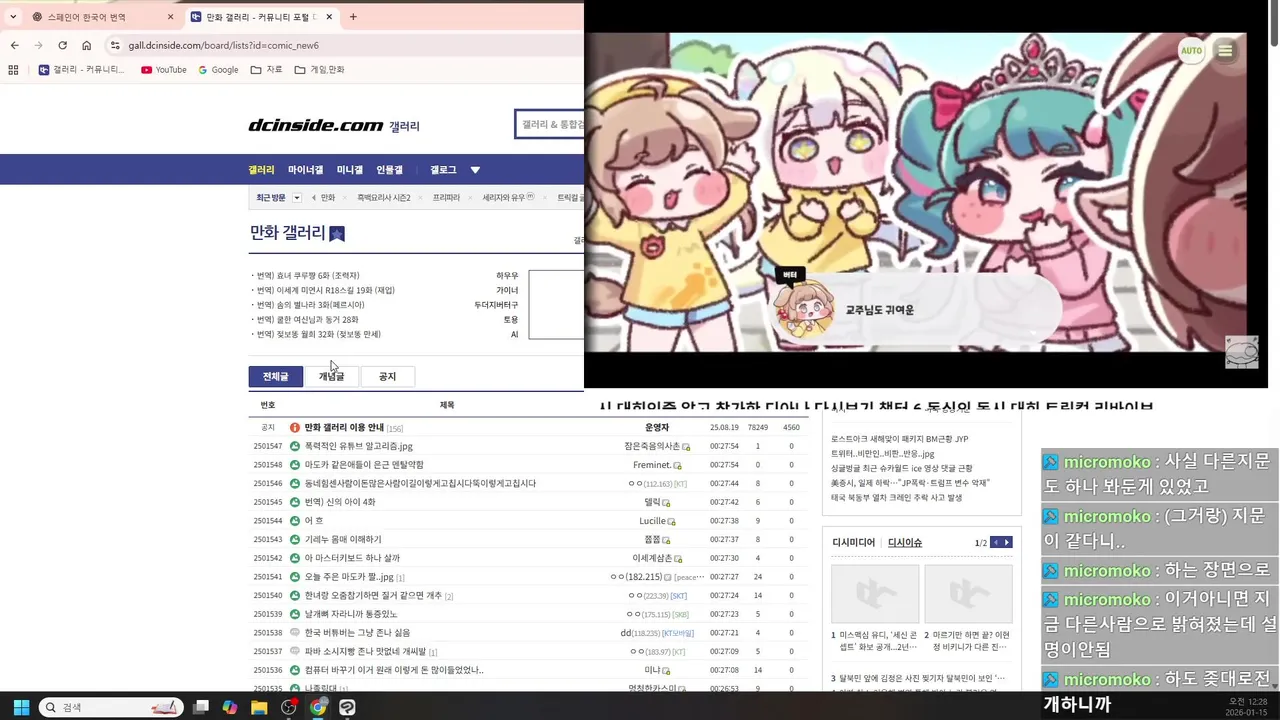Close the 스페인어 한국어 번역 tab
Image resolution: width=1280 pixels, height=720 pixels.
170,17
